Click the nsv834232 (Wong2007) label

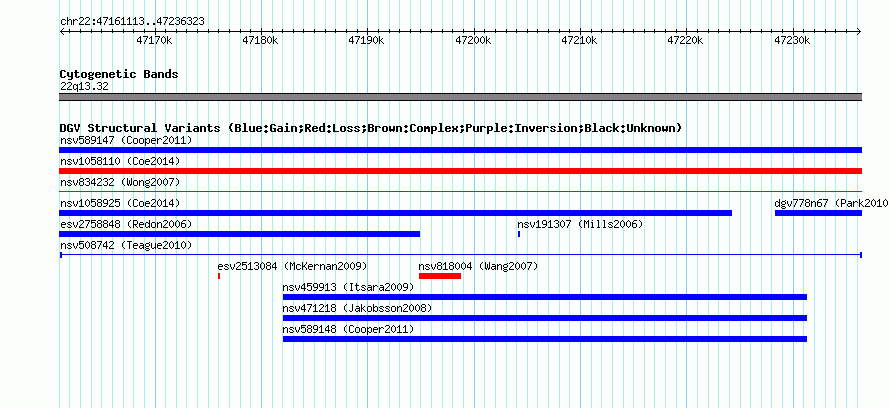pos(120,182)
